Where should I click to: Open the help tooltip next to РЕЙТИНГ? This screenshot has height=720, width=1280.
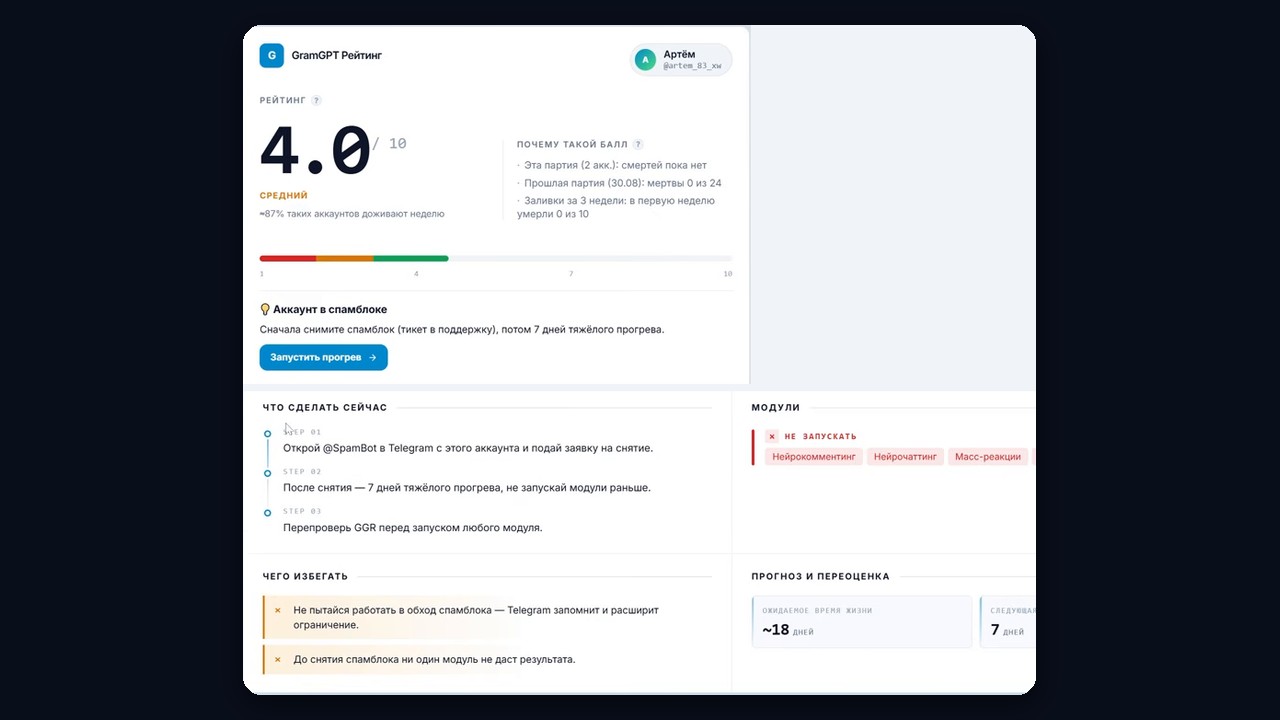pyautogui.click(x=317, y=100)
